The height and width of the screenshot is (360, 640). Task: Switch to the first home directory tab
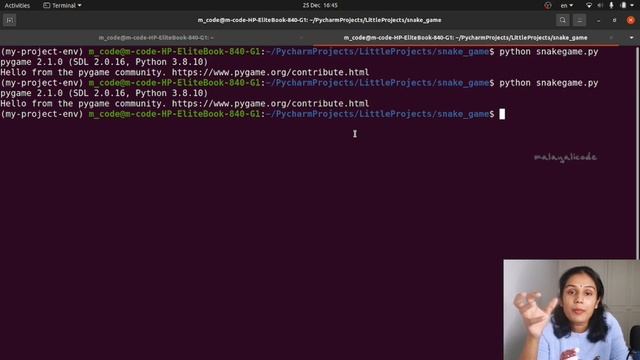(x=156, y=38)
